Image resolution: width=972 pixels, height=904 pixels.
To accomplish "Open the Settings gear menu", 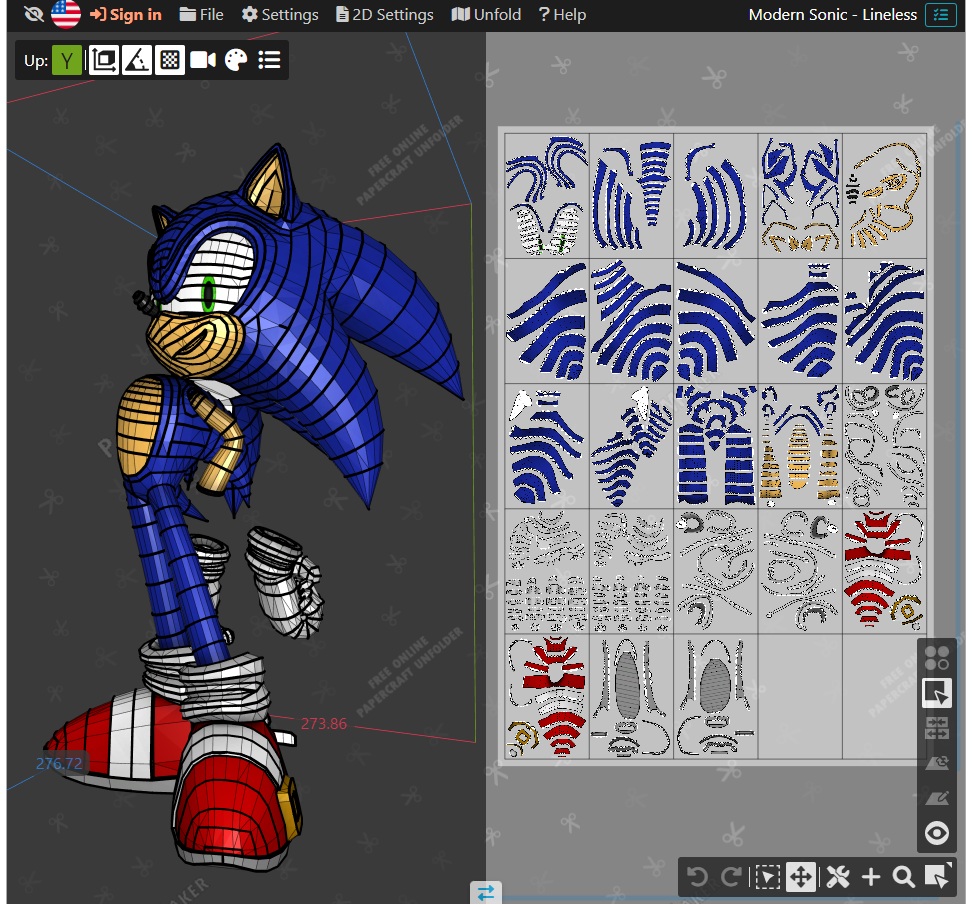I will tap(280, 15).
